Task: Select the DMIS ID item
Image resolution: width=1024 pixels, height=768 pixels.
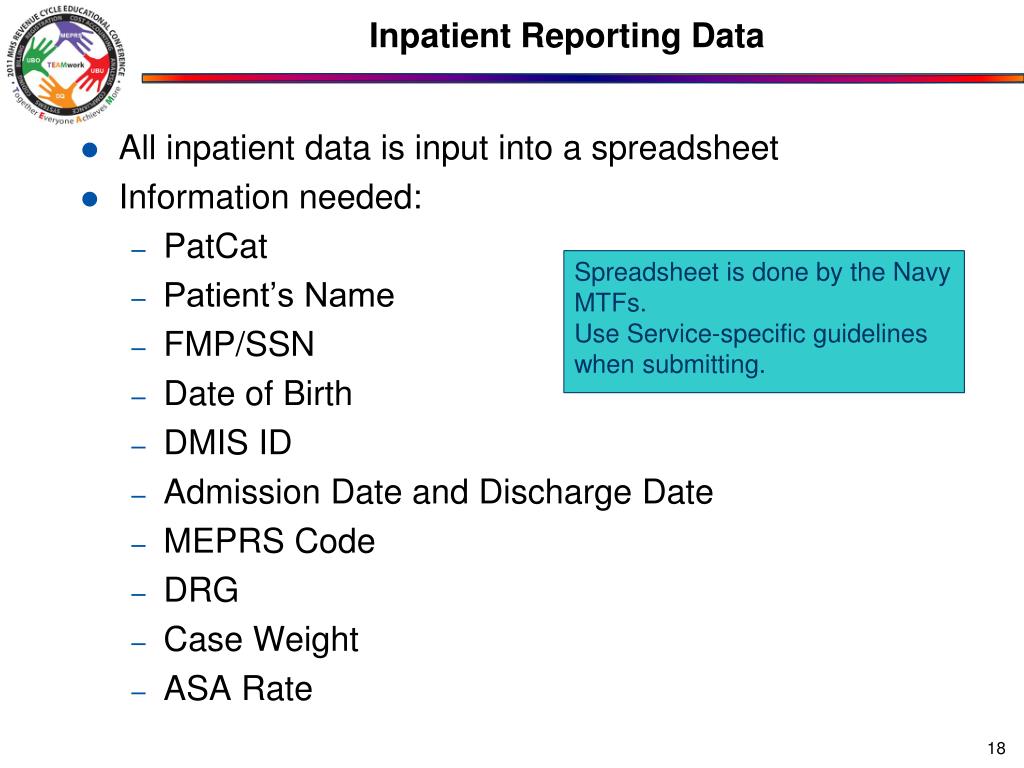Action: 228,443
